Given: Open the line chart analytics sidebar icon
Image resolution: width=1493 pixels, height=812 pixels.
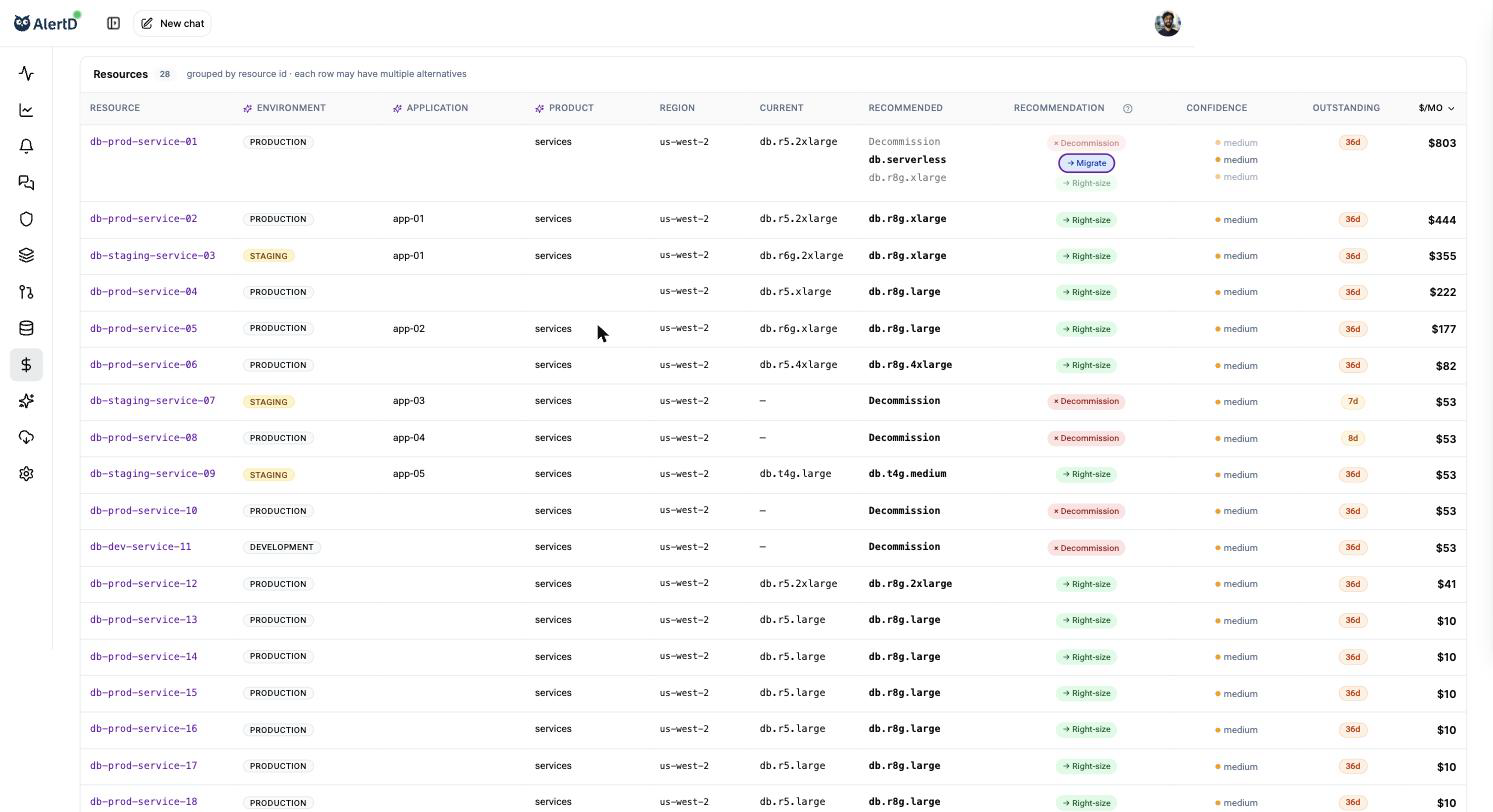Looking at the screenshot, I should click(x=26, y=110).
